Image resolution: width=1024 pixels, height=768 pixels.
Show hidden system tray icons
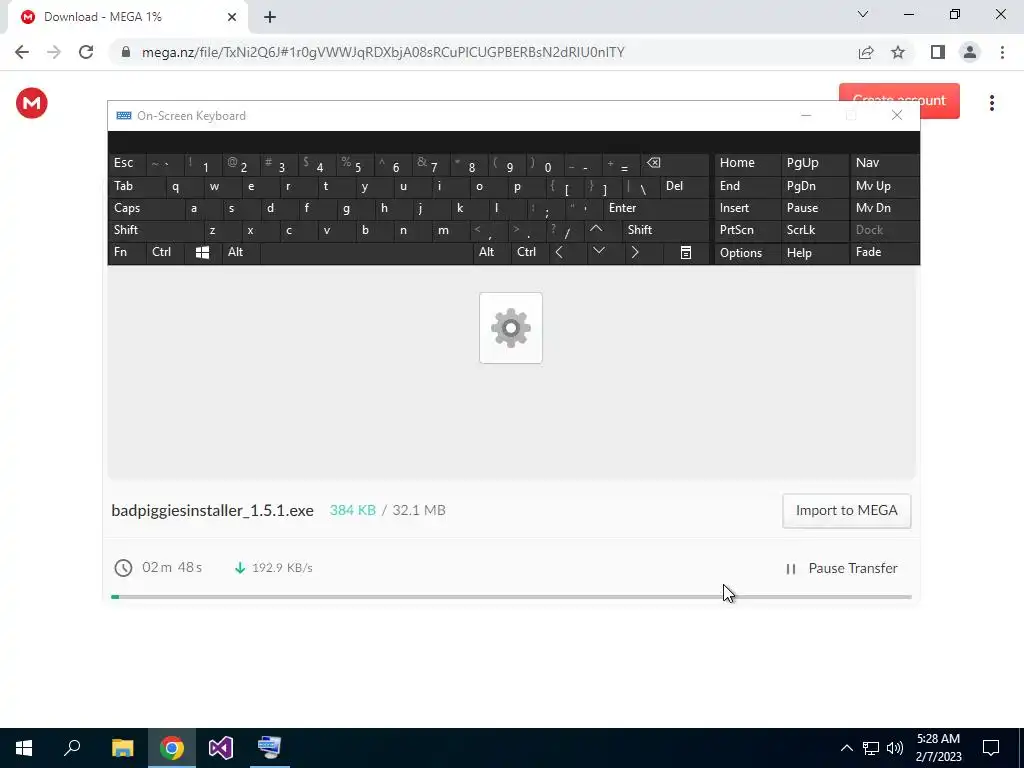pos(846,748)
